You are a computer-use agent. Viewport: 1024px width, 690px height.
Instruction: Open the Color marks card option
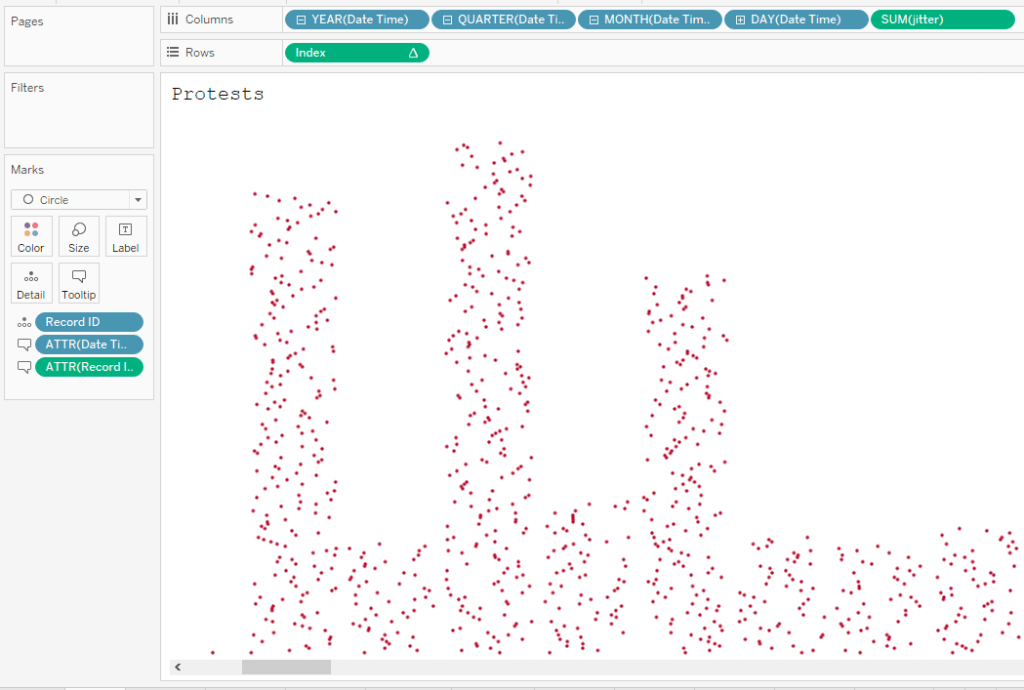click(x=31, y=236)
